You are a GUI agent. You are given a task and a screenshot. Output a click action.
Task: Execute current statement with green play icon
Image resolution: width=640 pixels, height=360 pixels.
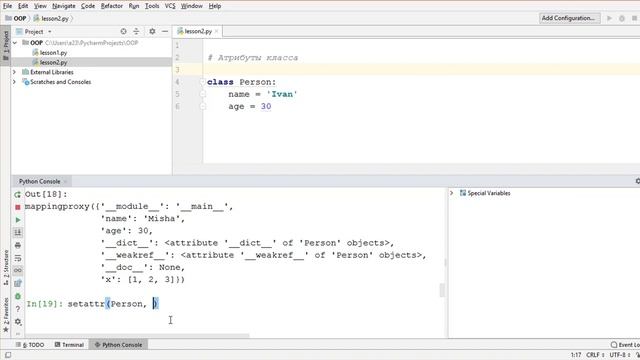(x=18, y=220)
